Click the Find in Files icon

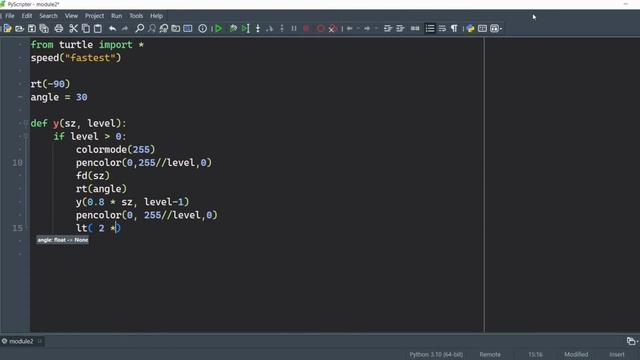point(176,29)
